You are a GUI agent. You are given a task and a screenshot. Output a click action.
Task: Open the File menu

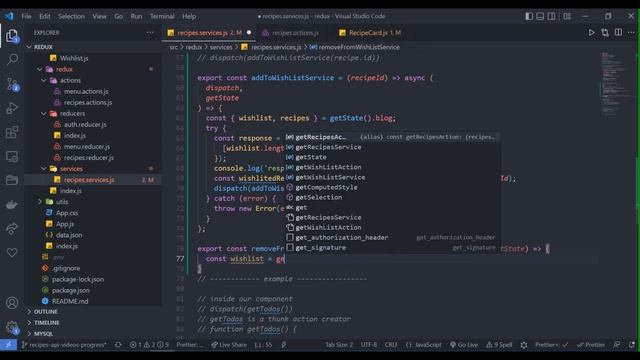point(27,16)
